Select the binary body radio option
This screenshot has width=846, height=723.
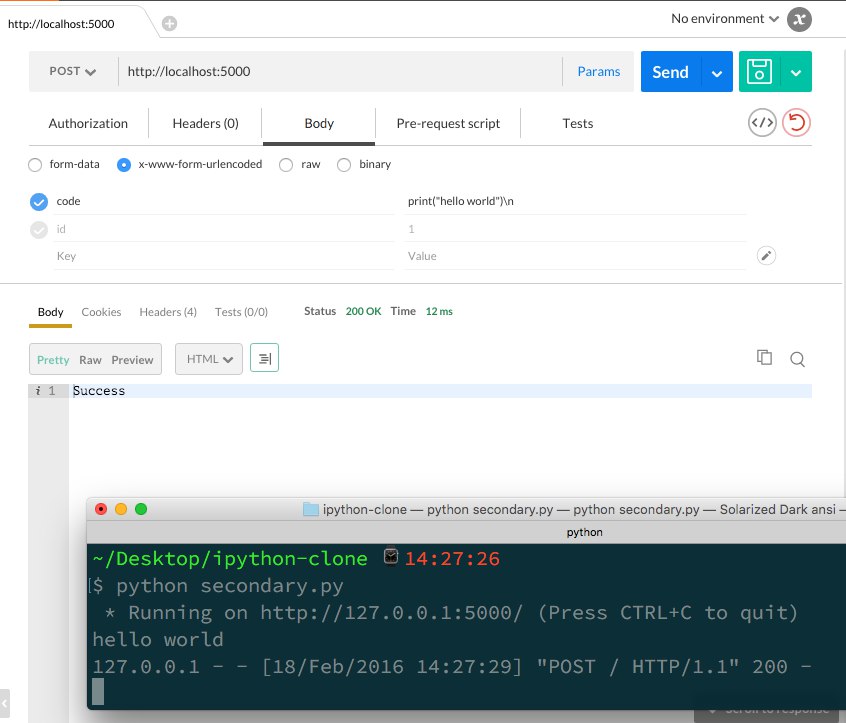[x=344, y=165]
